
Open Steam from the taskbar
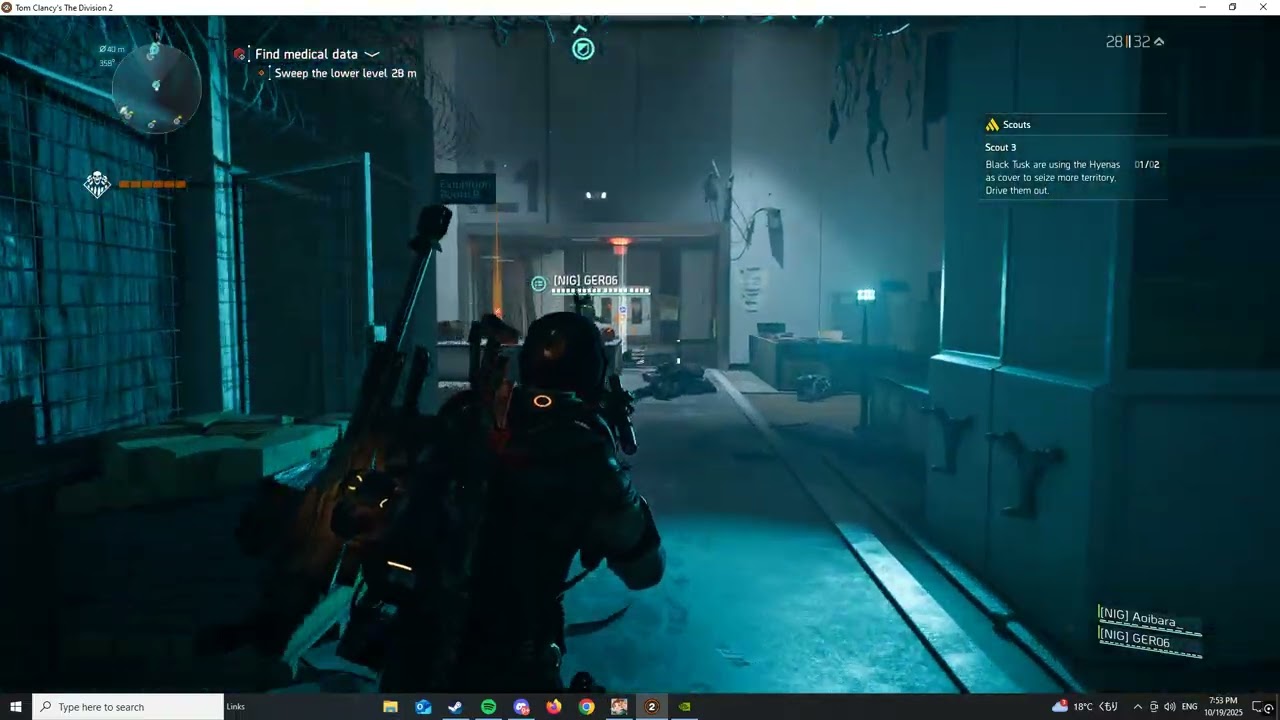click(x=455, y=707)
